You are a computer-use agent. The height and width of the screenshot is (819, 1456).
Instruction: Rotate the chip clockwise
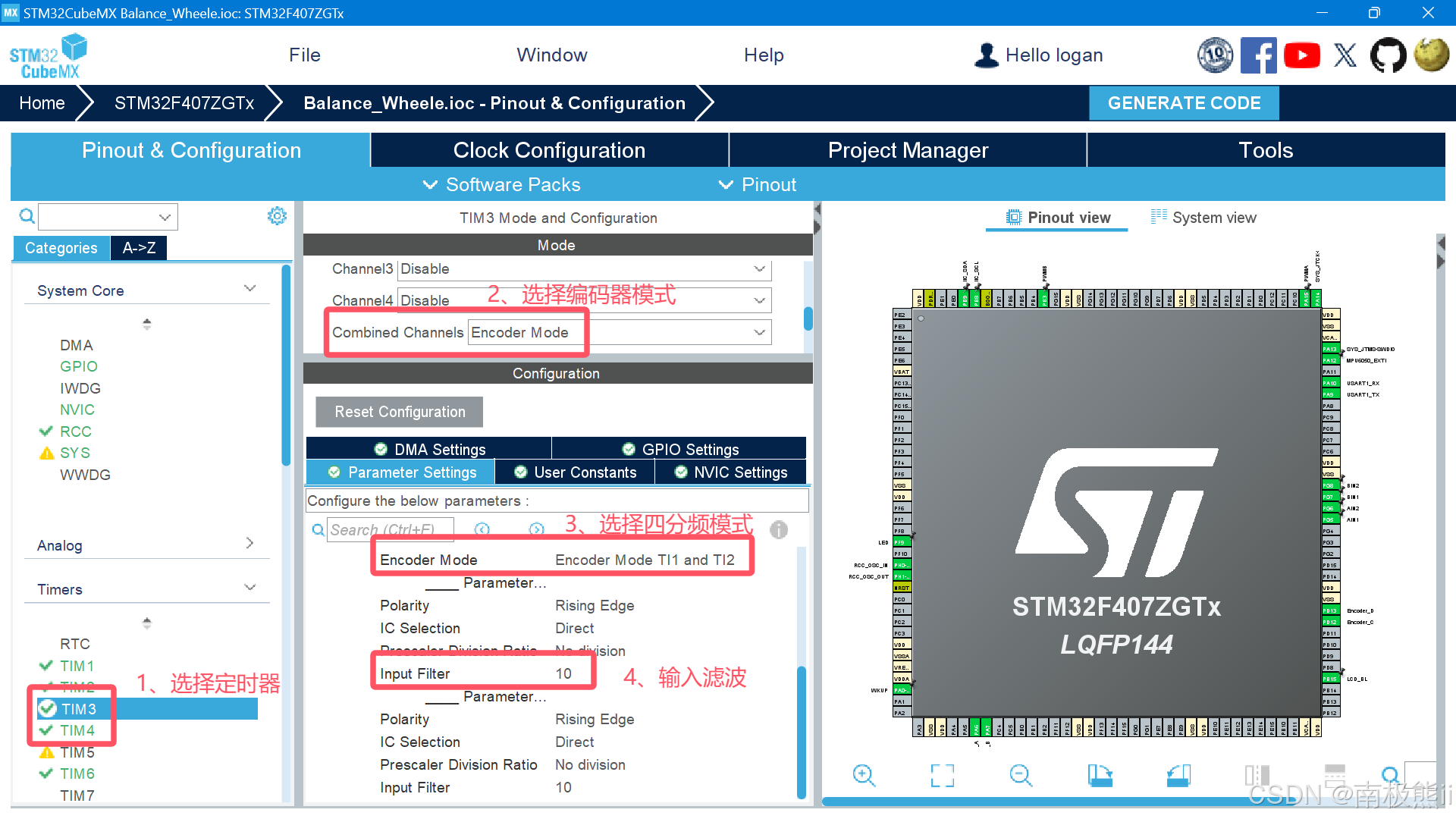[x=1100, y=775]
